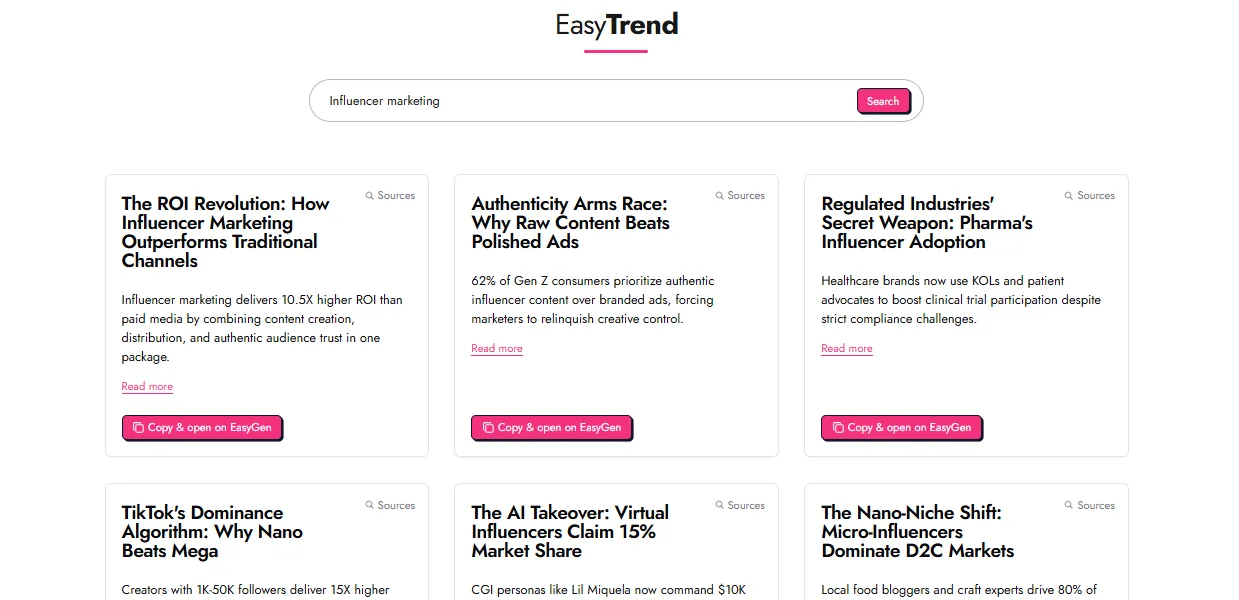Click the copy icon on ROI Revolution card button
Image resolution: width=1239 pixels, height=600 pixels.
pos(138,427)
